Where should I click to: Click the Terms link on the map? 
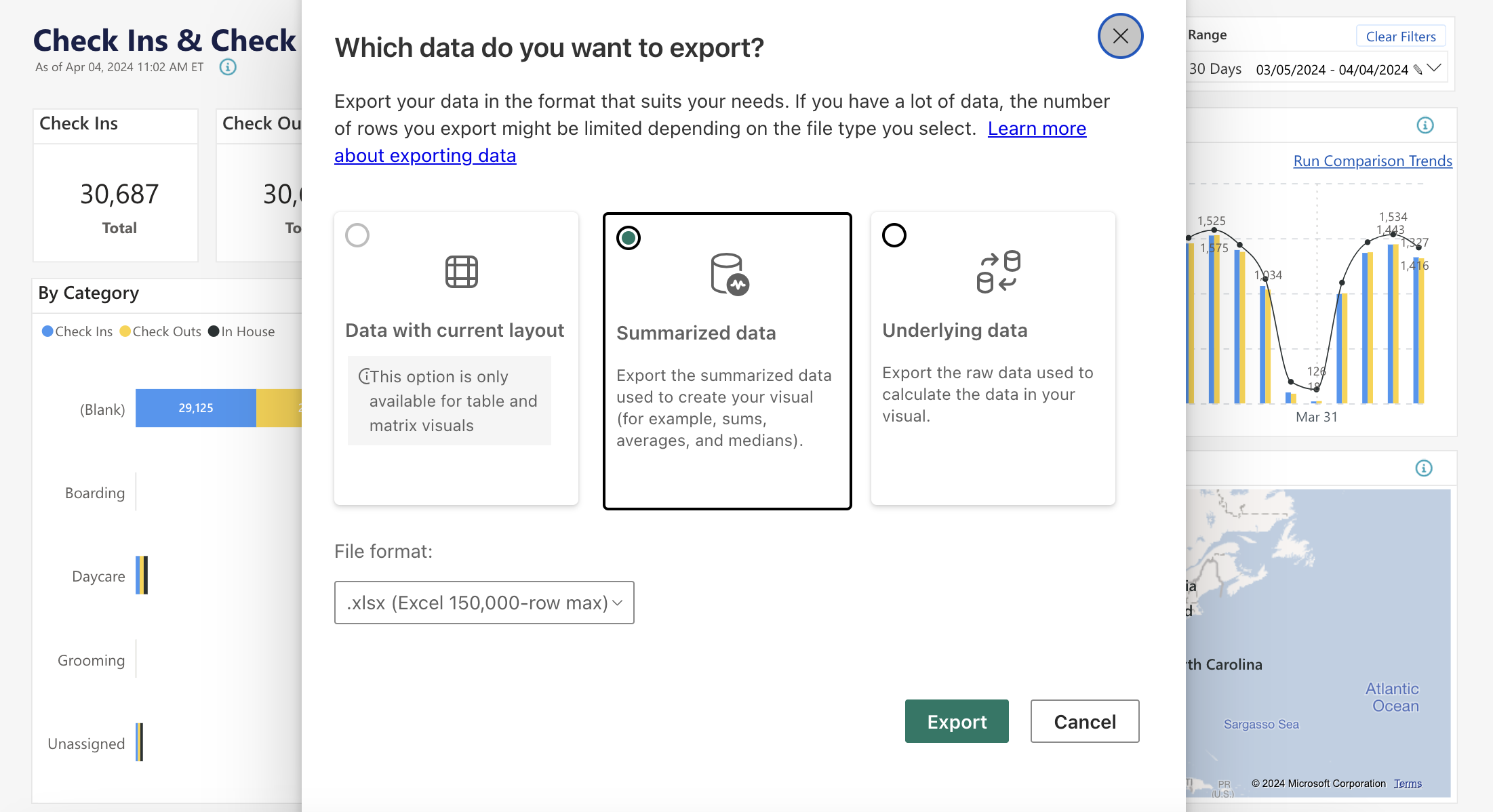pos(1408,783)
